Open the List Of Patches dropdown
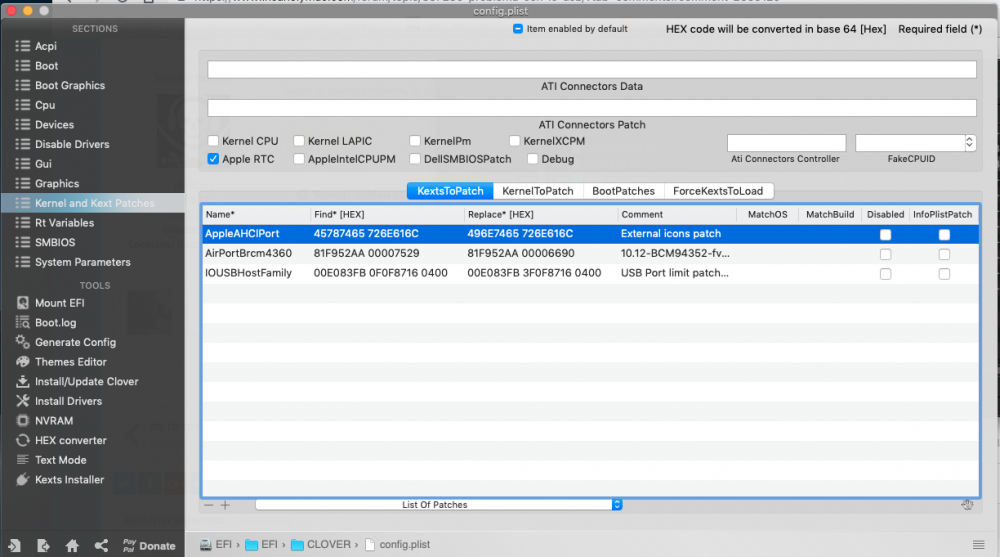This screenshot has width=1000, height=557. (x=439, y=505)
